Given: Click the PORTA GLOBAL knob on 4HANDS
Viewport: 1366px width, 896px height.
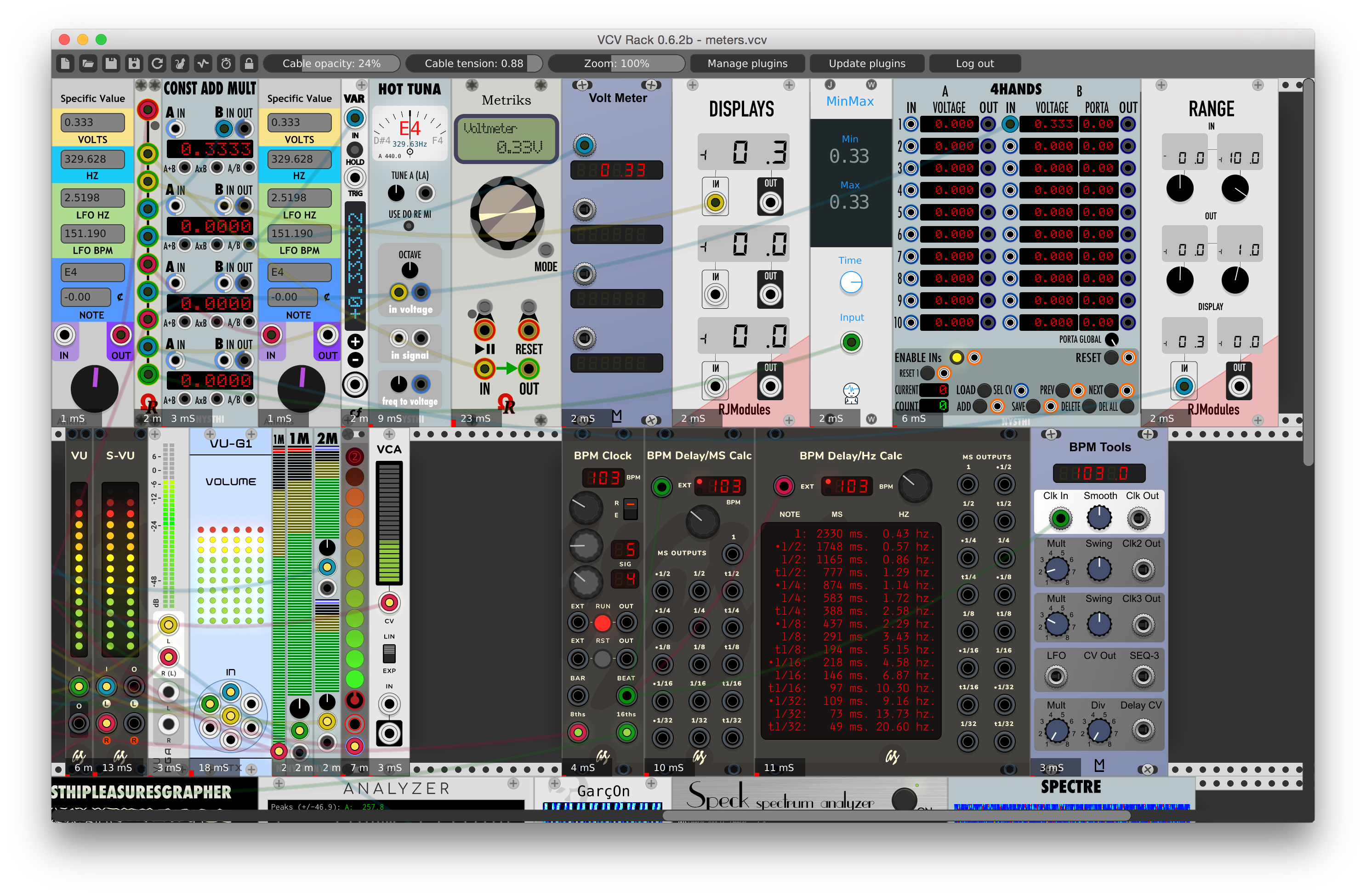Looking at the screenshot, I should 1112,340.
